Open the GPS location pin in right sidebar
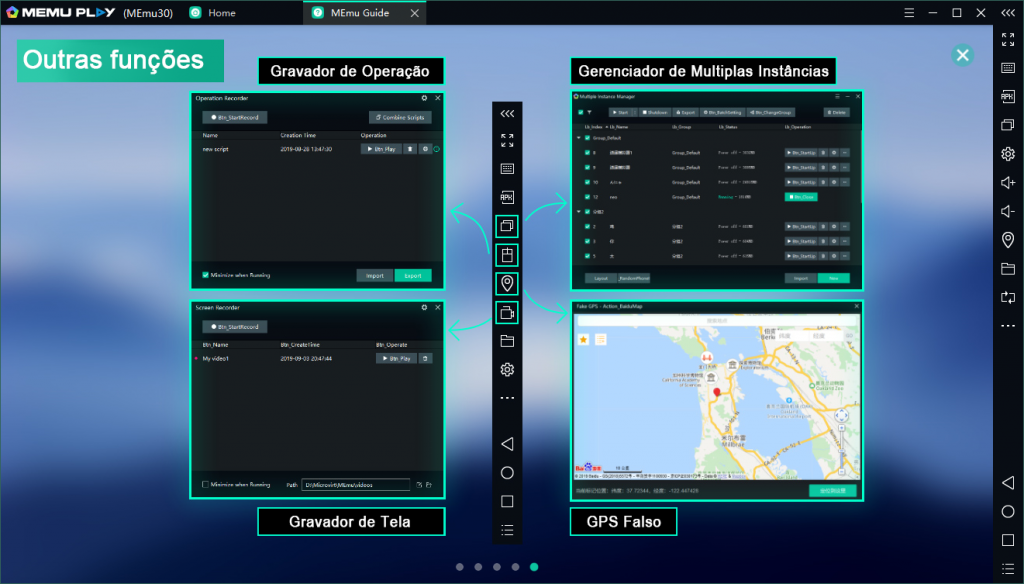Viewport: 1024px width, 584px height. [1008, 240]
